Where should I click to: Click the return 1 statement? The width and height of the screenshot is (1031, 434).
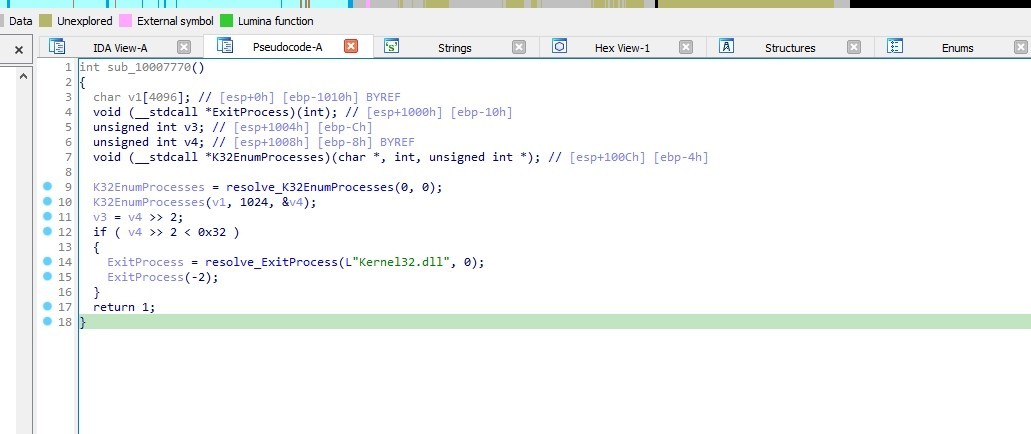(x=124, y=307)
